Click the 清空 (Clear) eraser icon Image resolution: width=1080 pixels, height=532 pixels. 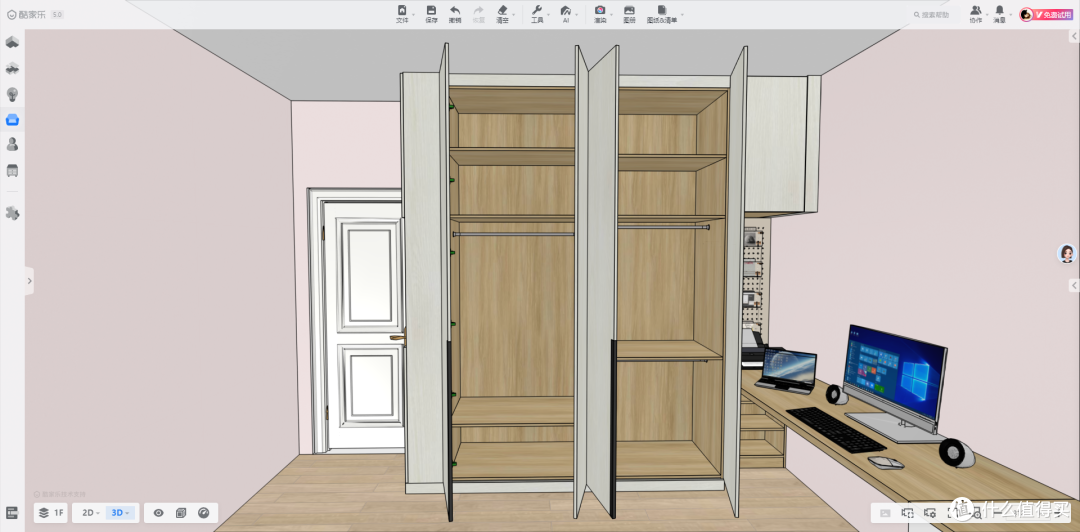pyautogui.click(x=502, y=10)
